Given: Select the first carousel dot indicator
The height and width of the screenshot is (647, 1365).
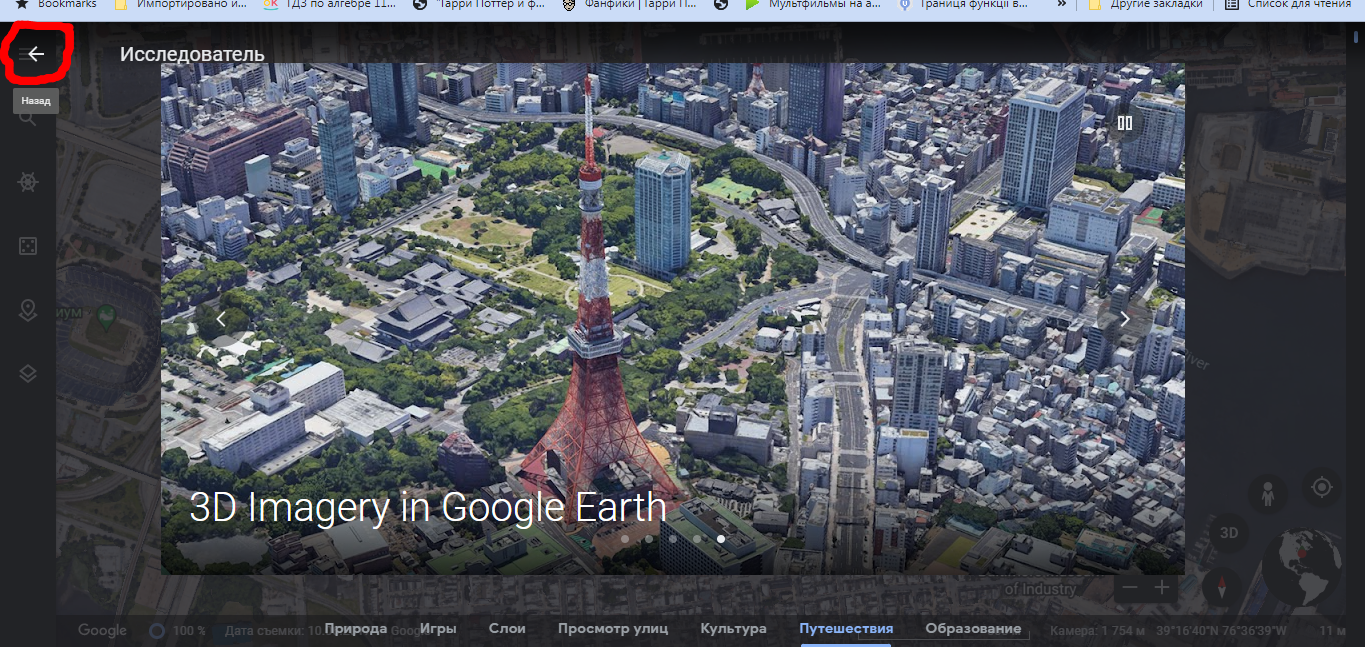Looking at the screenshot, I should coord(625,539).
